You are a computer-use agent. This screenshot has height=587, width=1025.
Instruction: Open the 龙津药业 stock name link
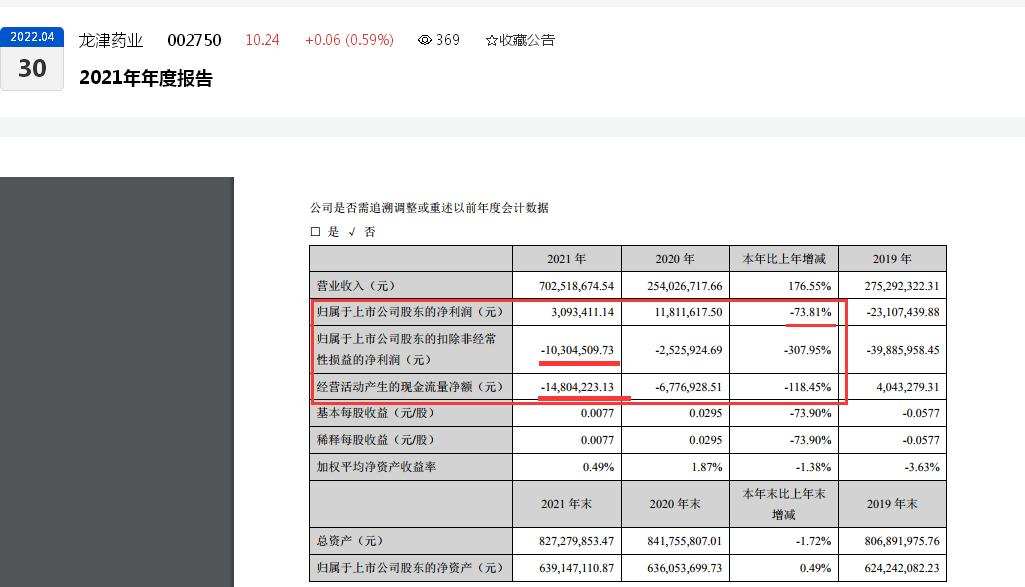click(x=110, y=41)
